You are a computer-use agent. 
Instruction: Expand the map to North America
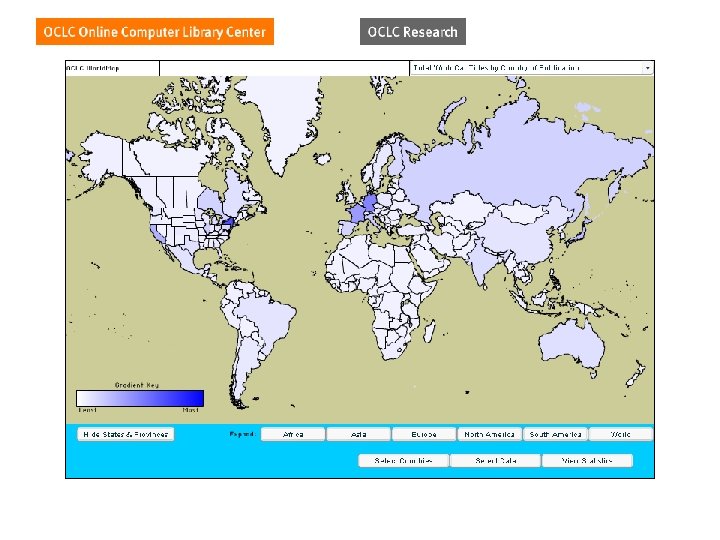tap(489, 434)
